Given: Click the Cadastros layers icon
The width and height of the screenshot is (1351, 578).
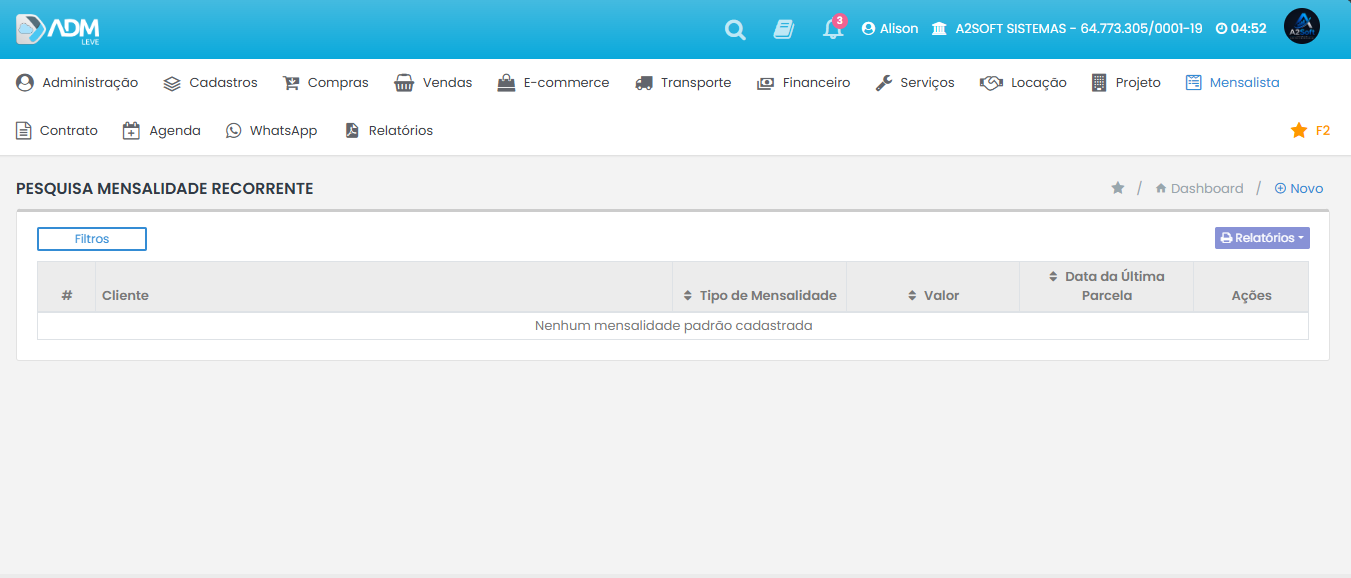Looking at the screenshot, I should pos(172,83).
